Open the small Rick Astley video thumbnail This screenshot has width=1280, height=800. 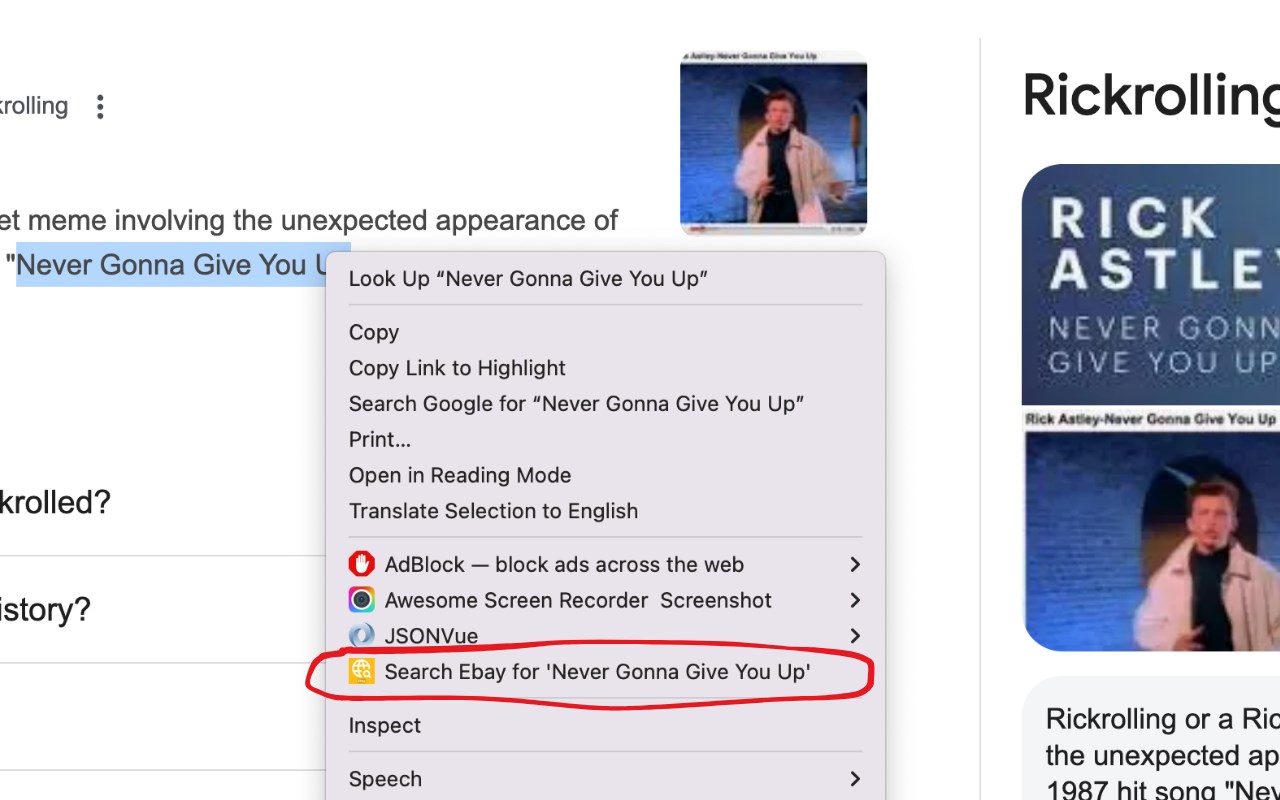(x=773, y=143)
